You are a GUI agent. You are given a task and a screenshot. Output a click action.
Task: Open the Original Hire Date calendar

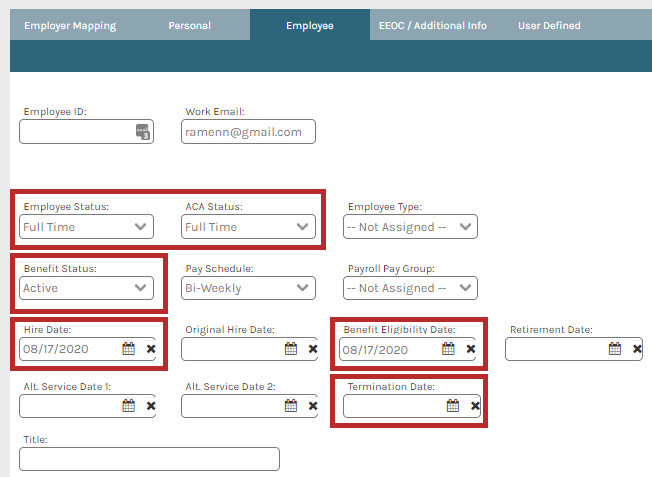(290, 349)
